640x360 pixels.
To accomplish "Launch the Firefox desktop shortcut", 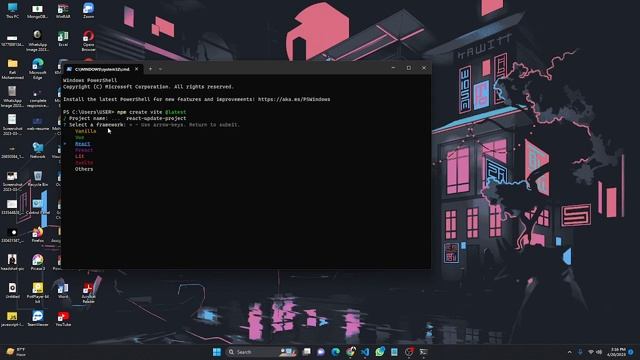I will [x=38, y=235].
